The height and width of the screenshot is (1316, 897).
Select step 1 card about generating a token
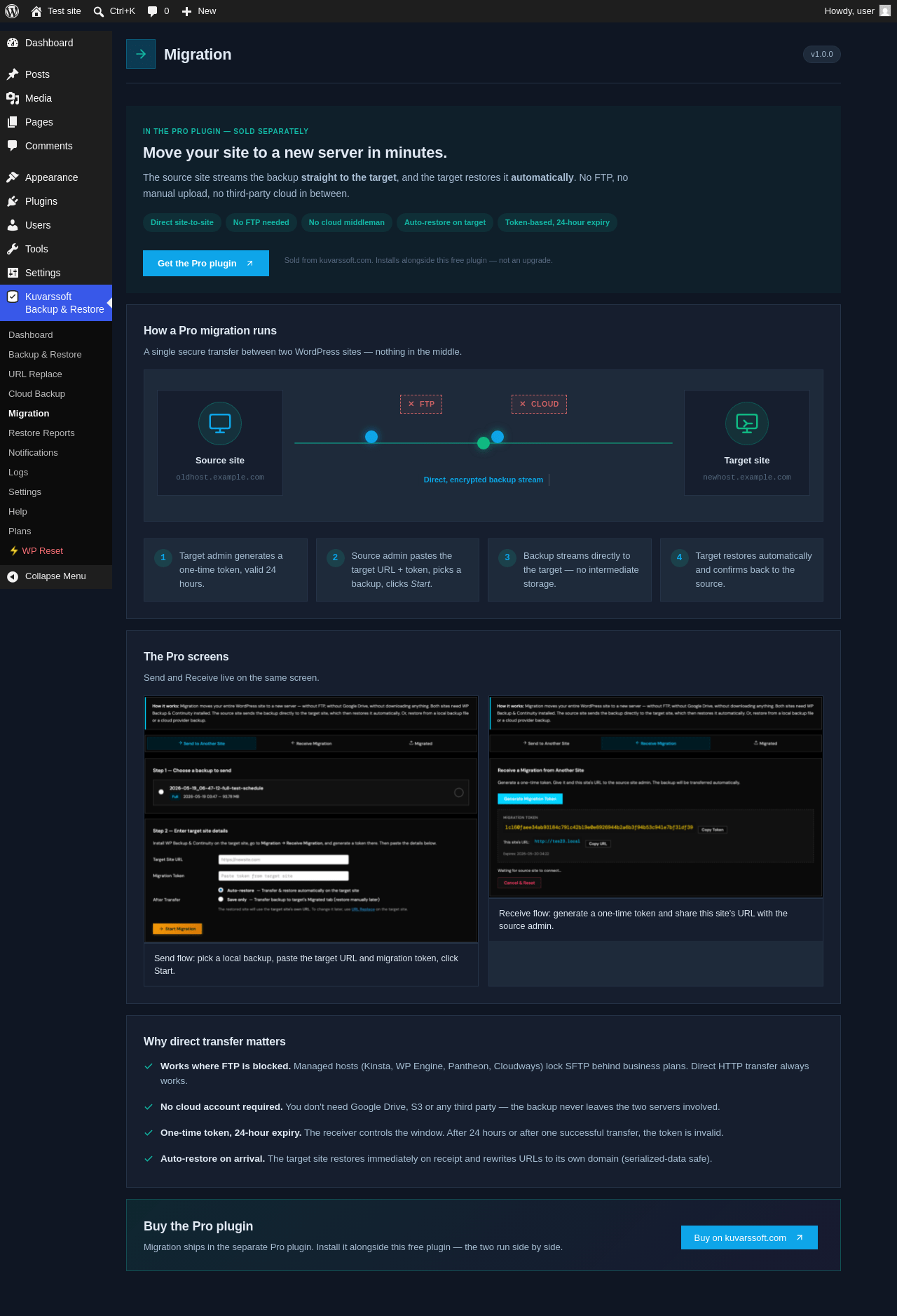point(226,570)
